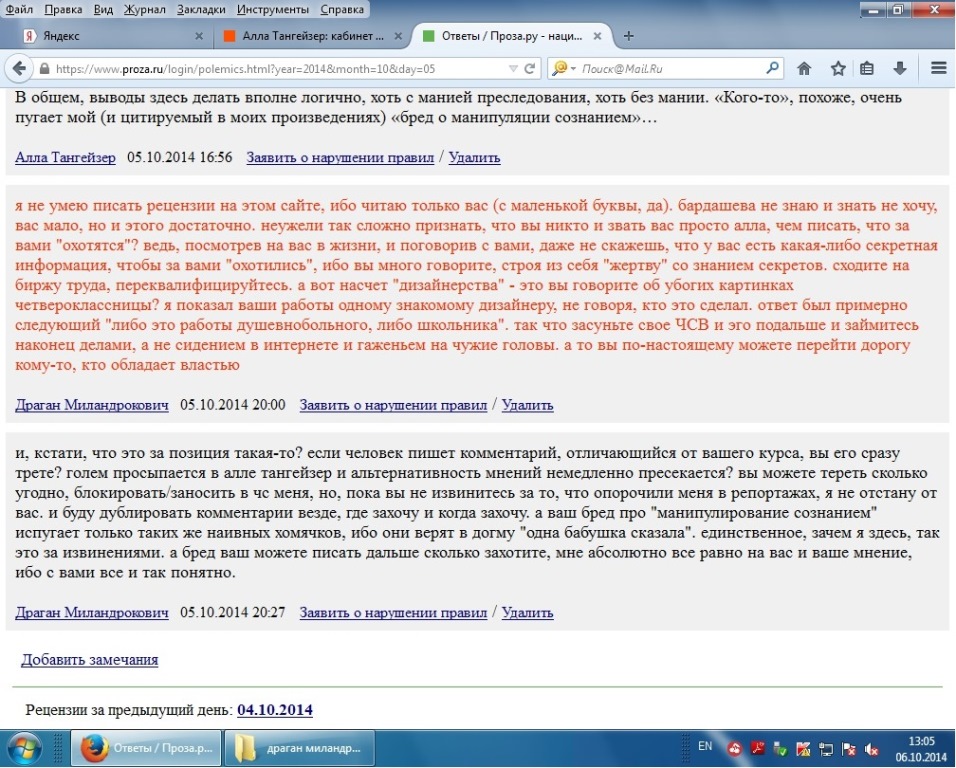Click the 05.10.2014 20:00 timestamp

(233, 405)
